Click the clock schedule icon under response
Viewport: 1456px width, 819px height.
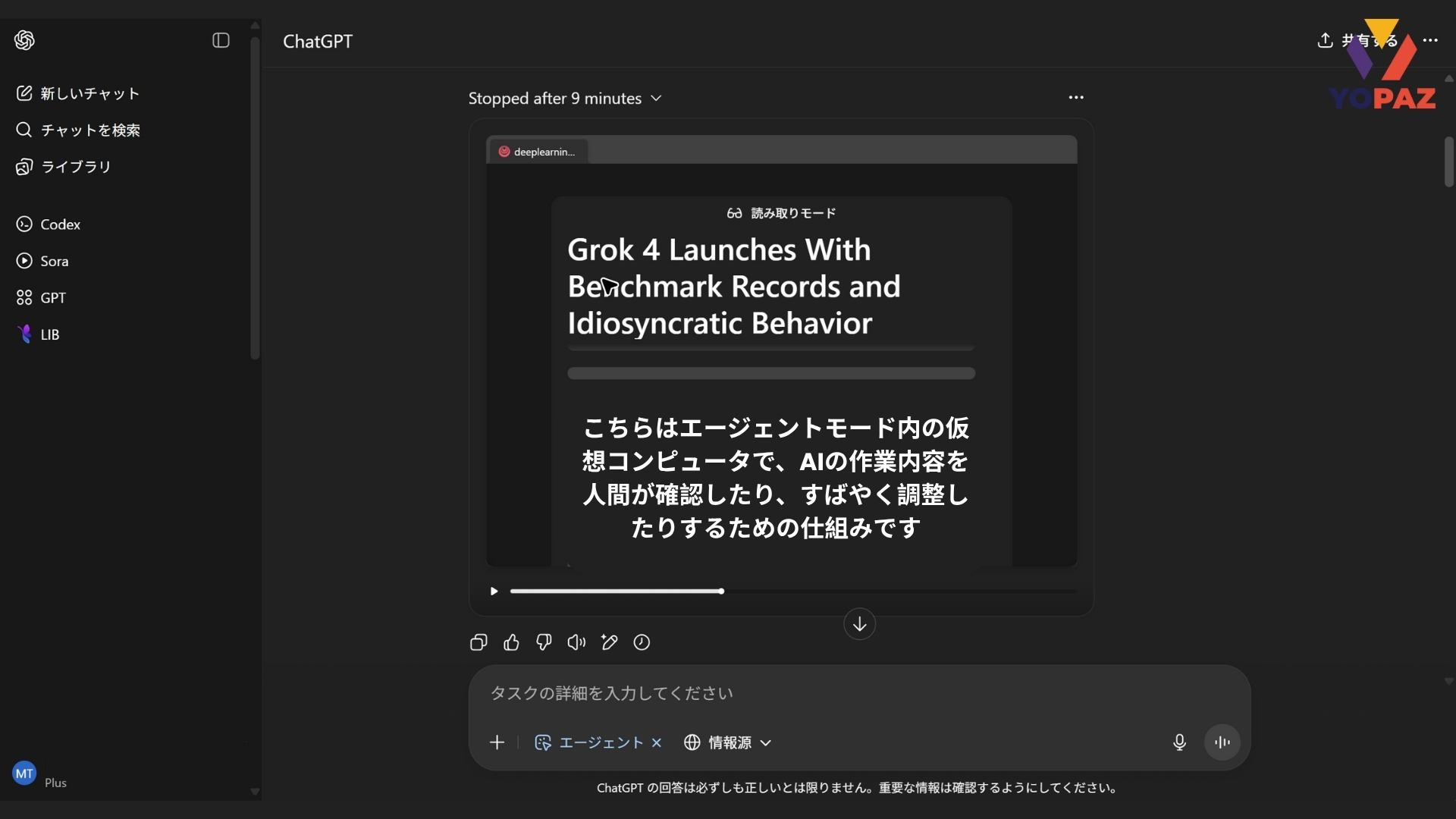(x=642, y=642)
